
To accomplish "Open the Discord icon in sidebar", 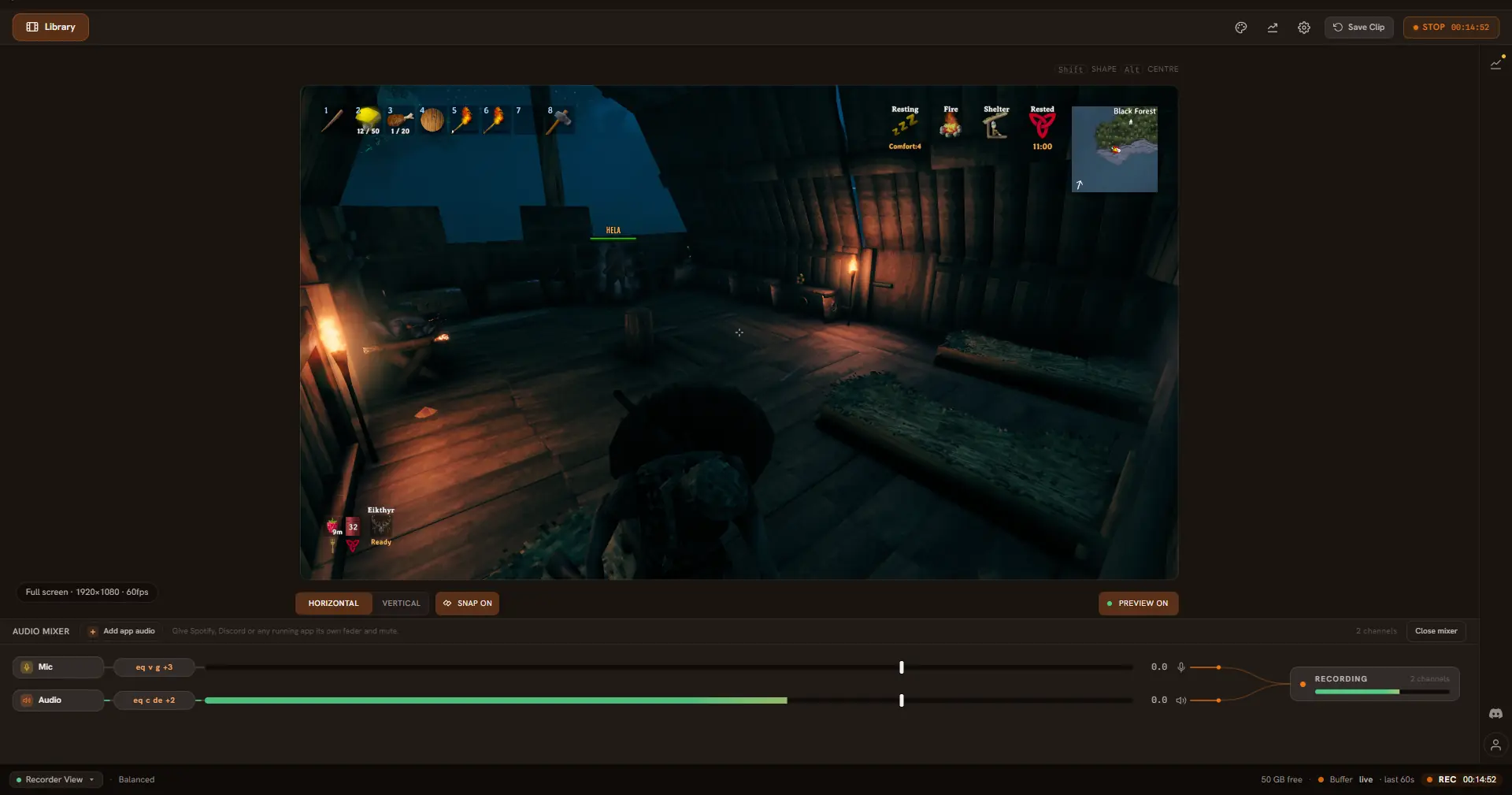I will click(x=1495, y=714).
